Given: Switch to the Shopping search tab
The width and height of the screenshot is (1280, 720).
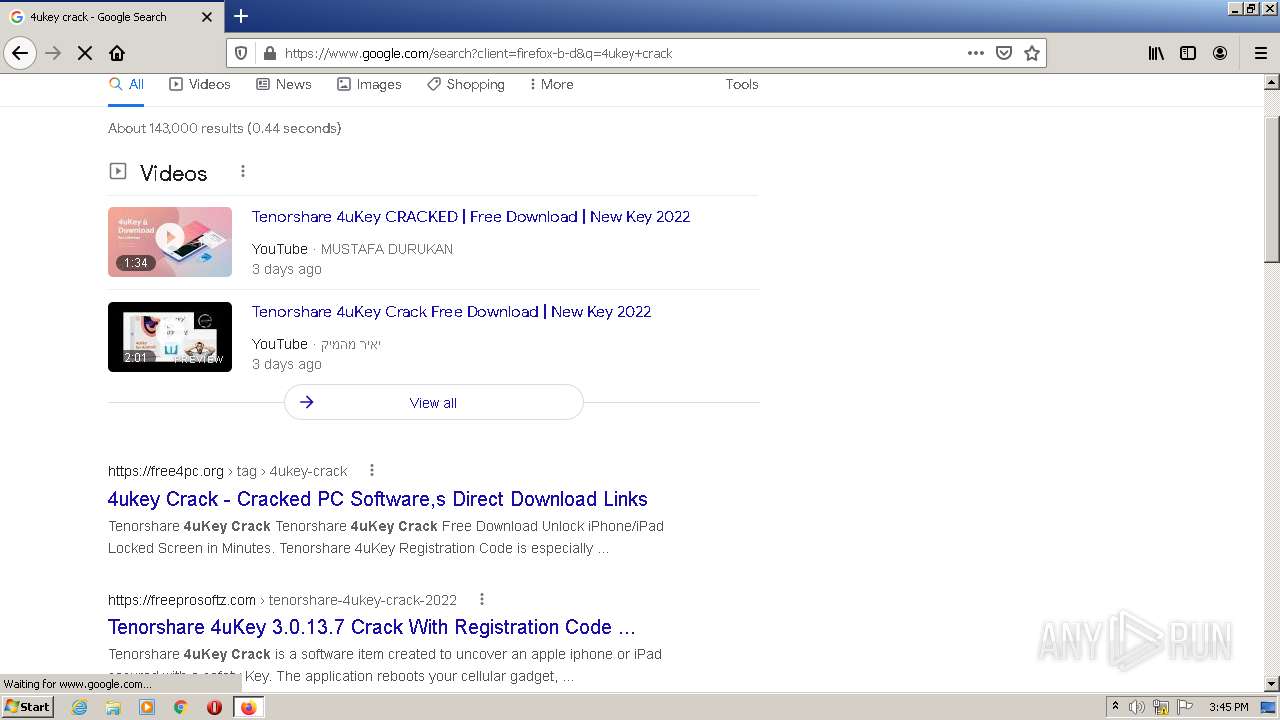Looking at the screenshot, I should pyautogui.click(x=466, y=85).
